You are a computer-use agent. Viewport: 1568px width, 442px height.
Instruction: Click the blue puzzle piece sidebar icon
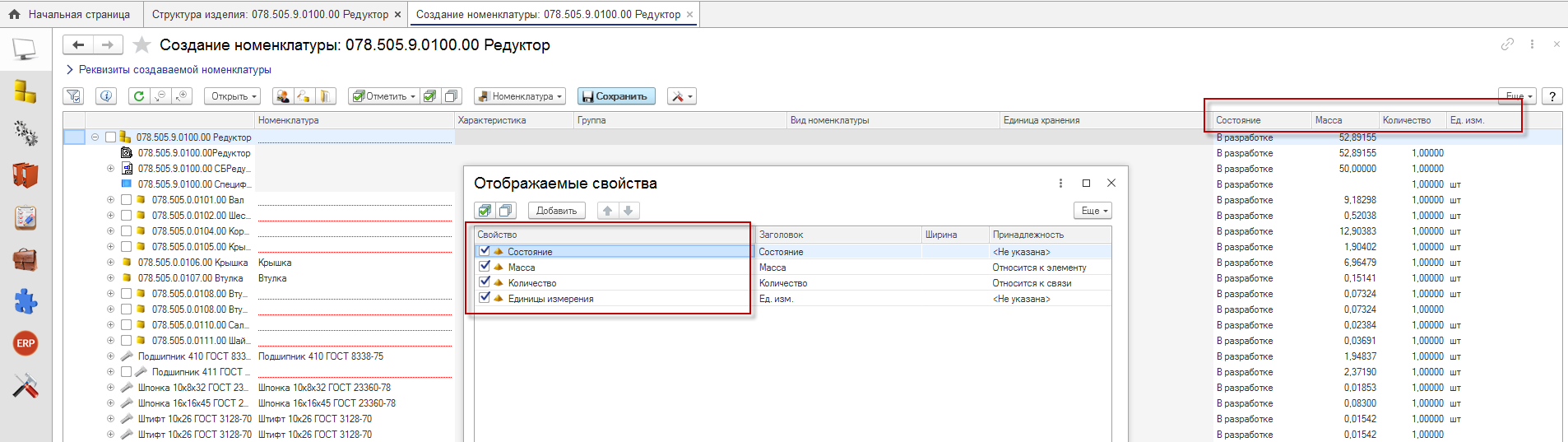26,301
